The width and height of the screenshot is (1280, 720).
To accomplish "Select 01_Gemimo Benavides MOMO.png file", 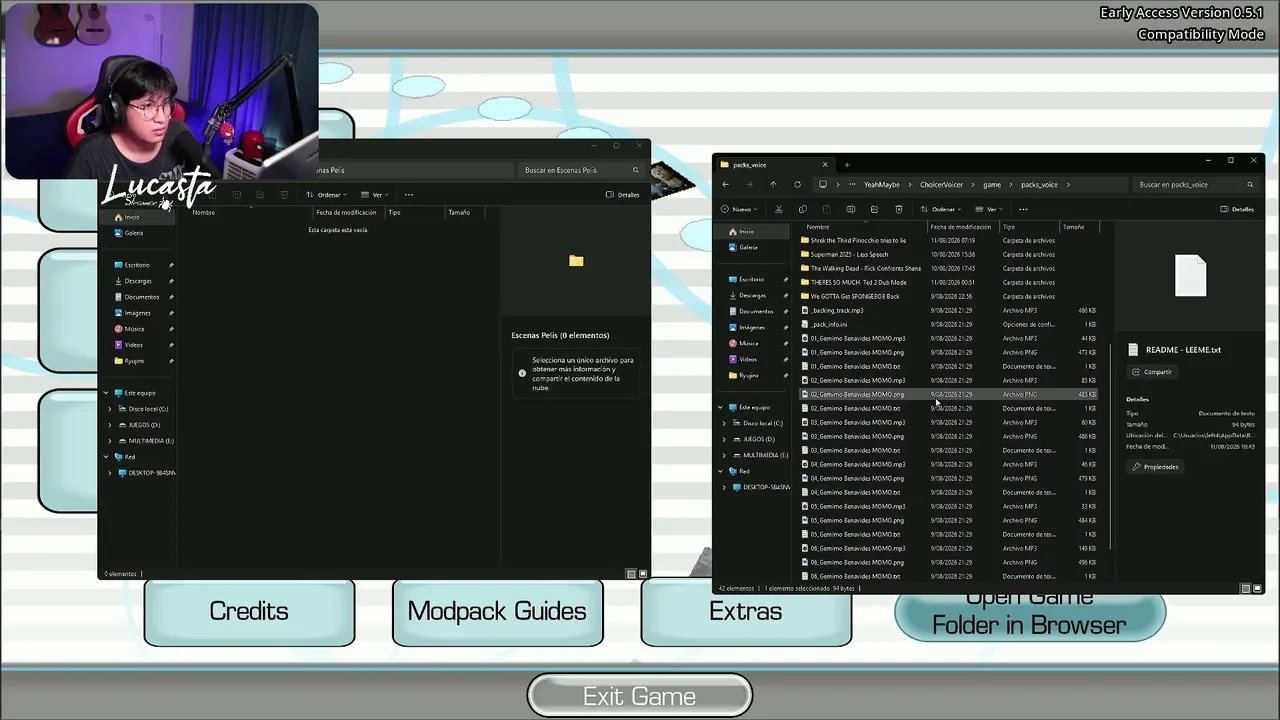I will tap(949, 352).
